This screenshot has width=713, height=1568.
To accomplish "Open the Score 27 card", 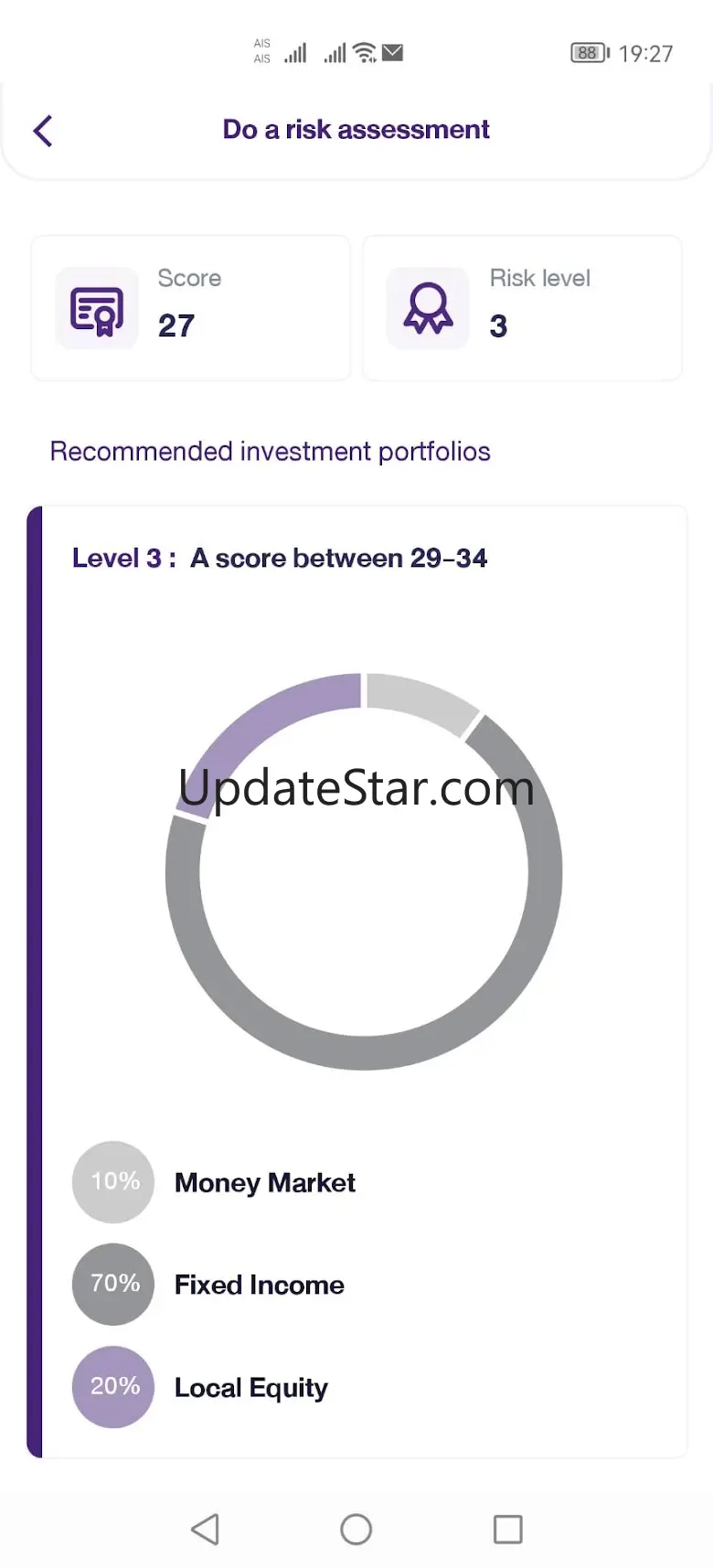I will pyautogui.click(x=191, y=308).
